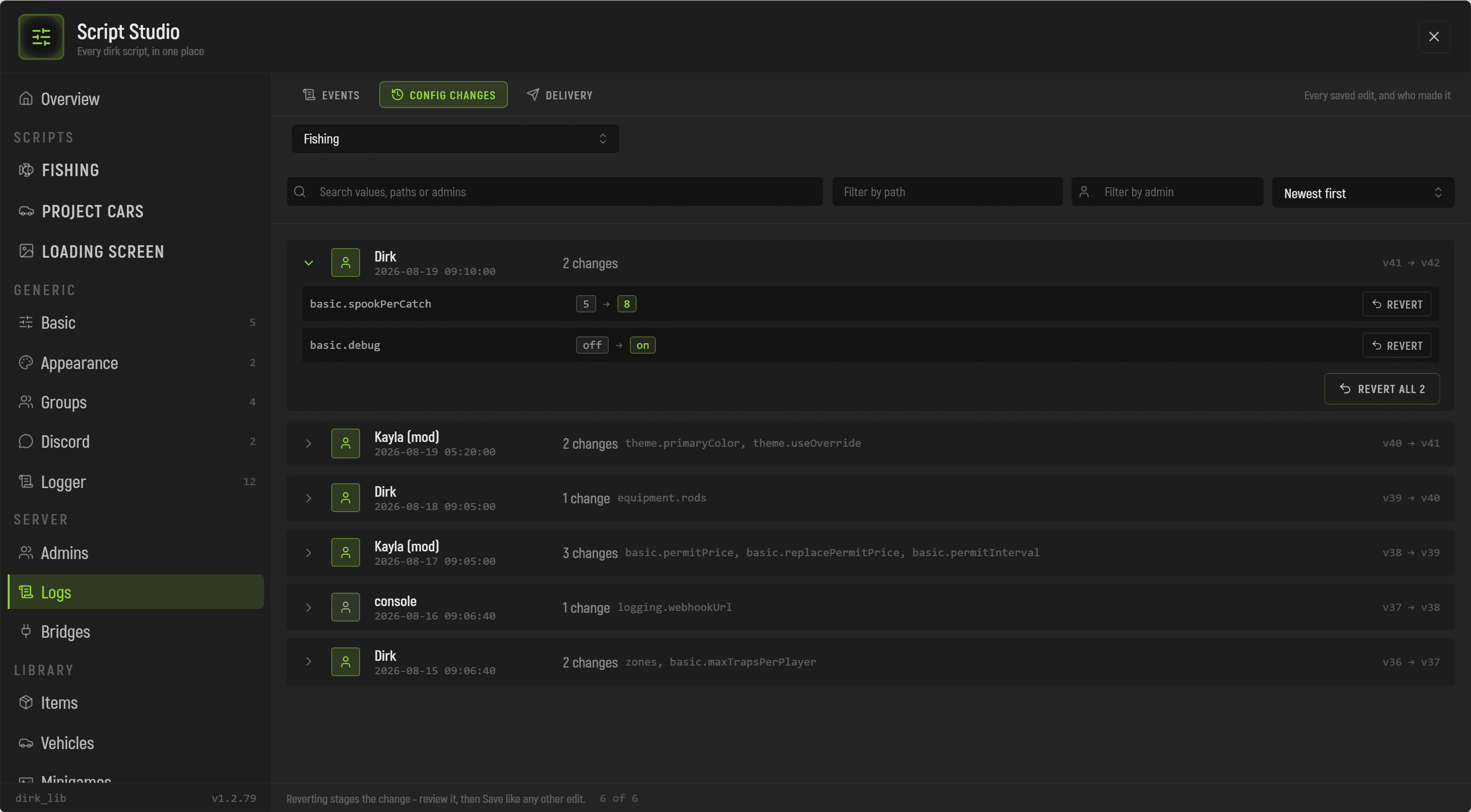Click the 'v41 → v42' version label
Image resolution: width=1471 pixels, height=812 pixels.
click(x=1411, y=263)
